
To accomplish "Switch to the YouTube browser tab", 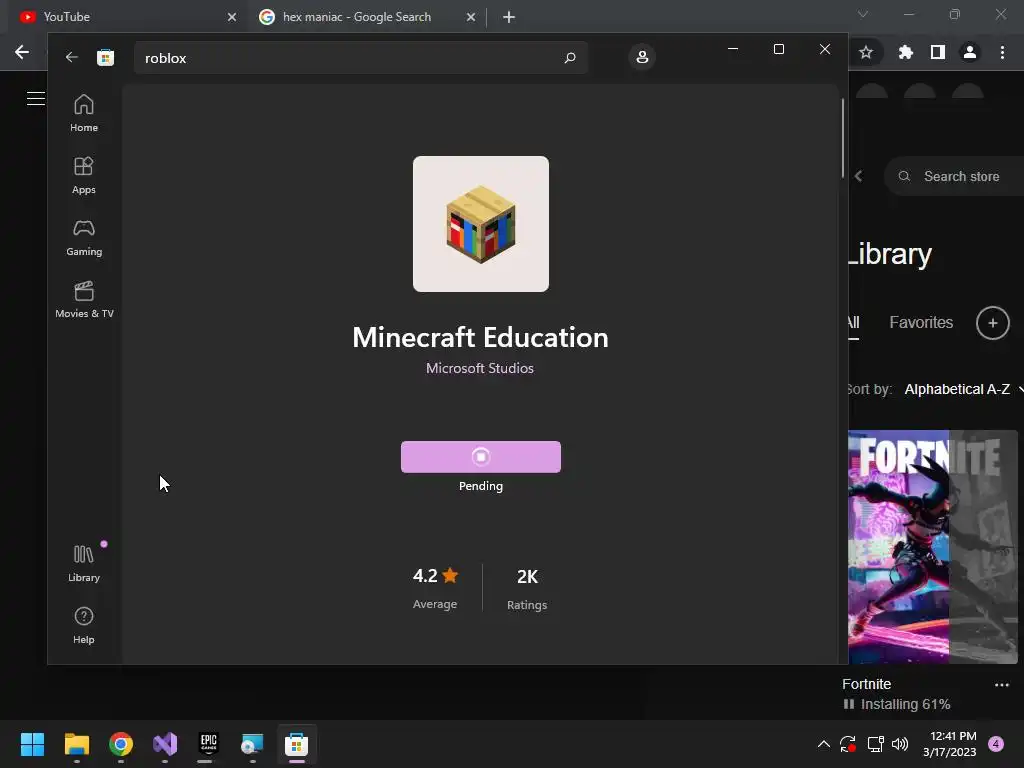I will [x=126, y=17].
